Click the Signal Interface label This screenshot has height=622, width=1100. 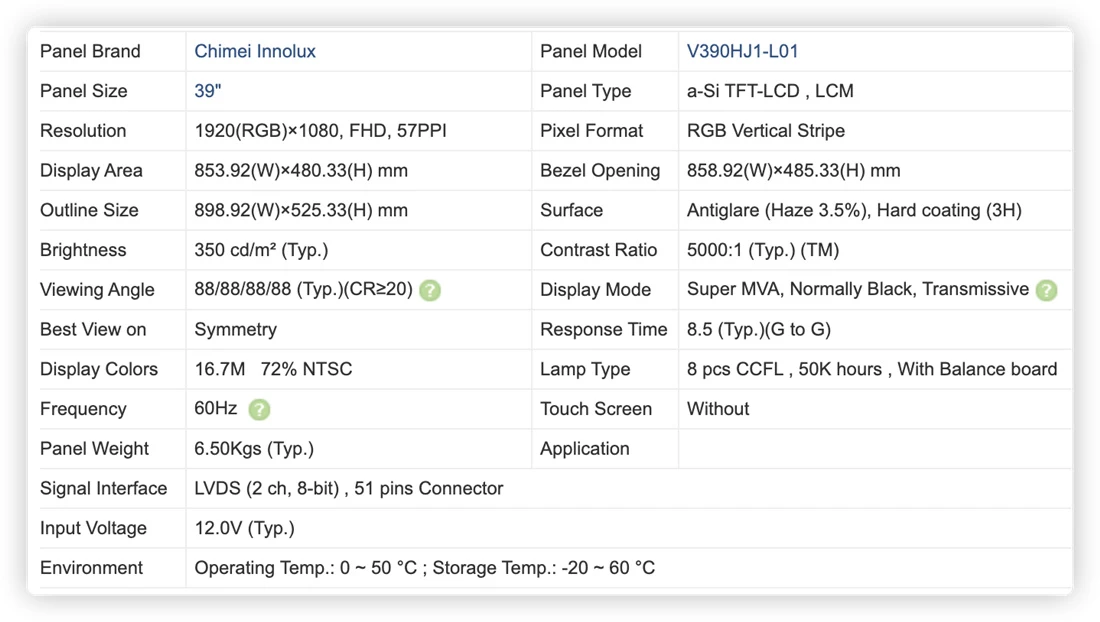pyautogui.click(x=104, y=489)
